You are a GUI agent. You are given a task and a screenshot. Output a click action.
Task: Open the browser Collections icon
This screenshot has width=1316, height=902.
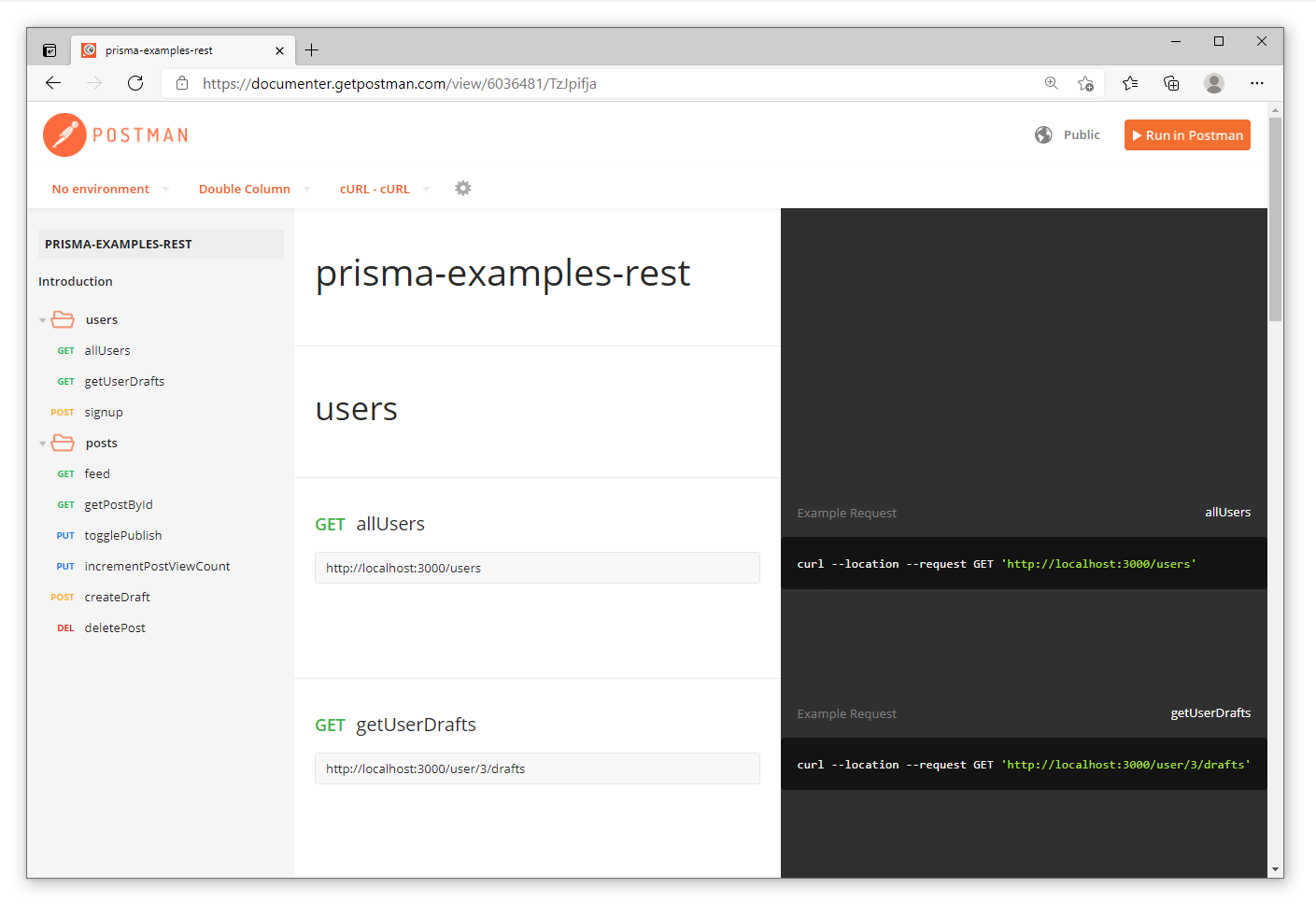(x=1171, y=83)
